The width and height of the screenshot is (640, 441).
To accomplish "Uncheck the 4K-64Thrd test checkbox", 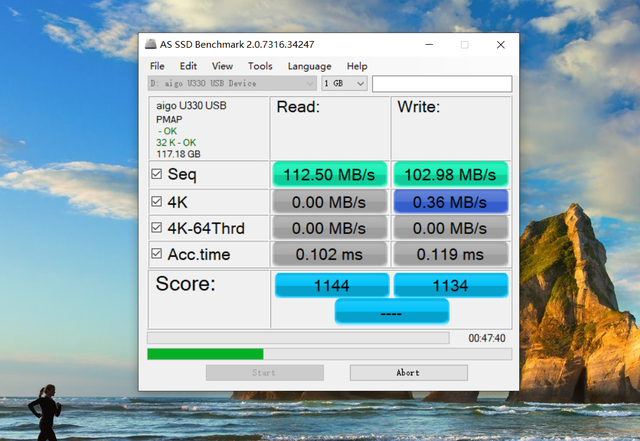I will click(x=156, y=228).
